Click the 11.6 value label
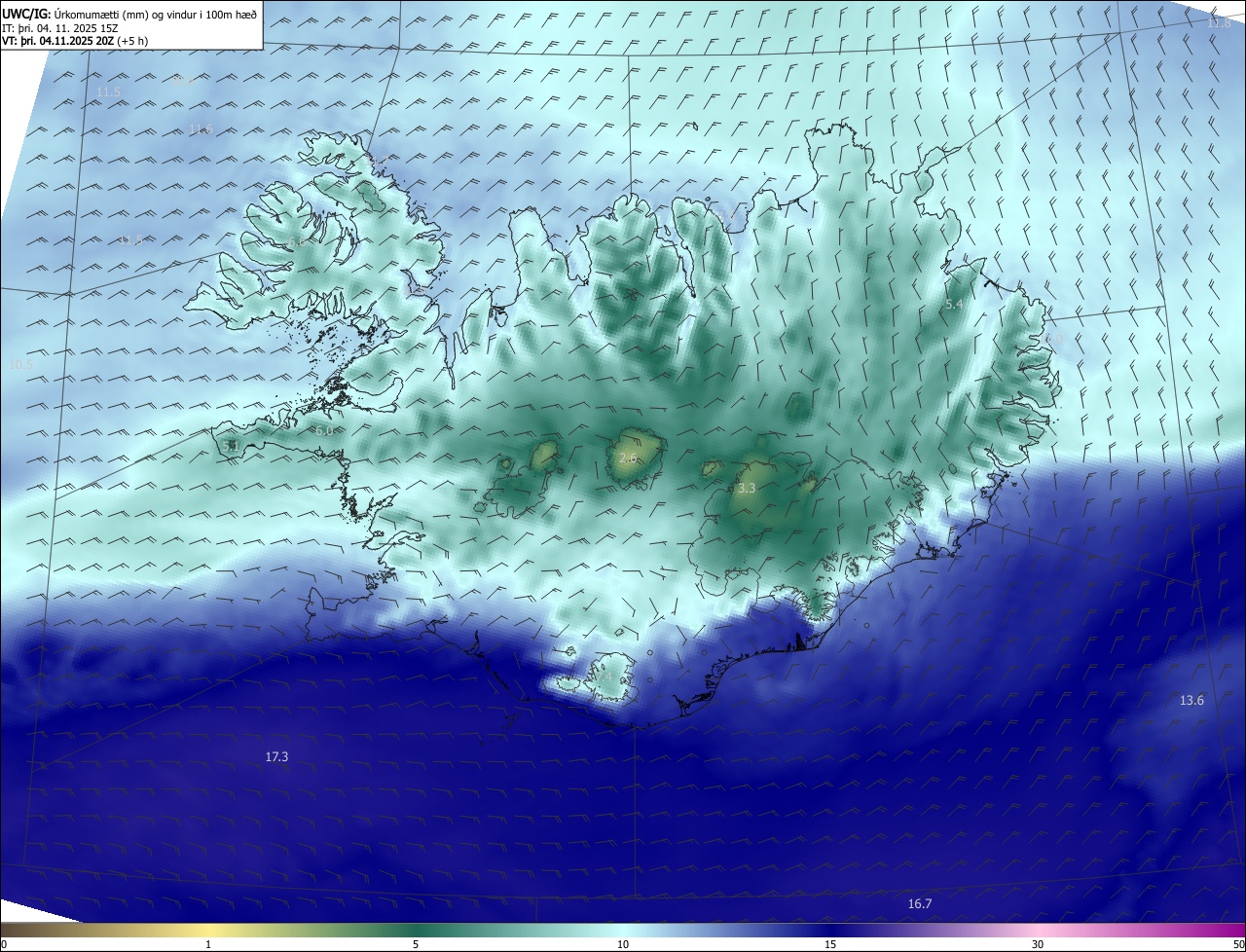The height and width of the screenshot is (952, 1246). point(201,129)
